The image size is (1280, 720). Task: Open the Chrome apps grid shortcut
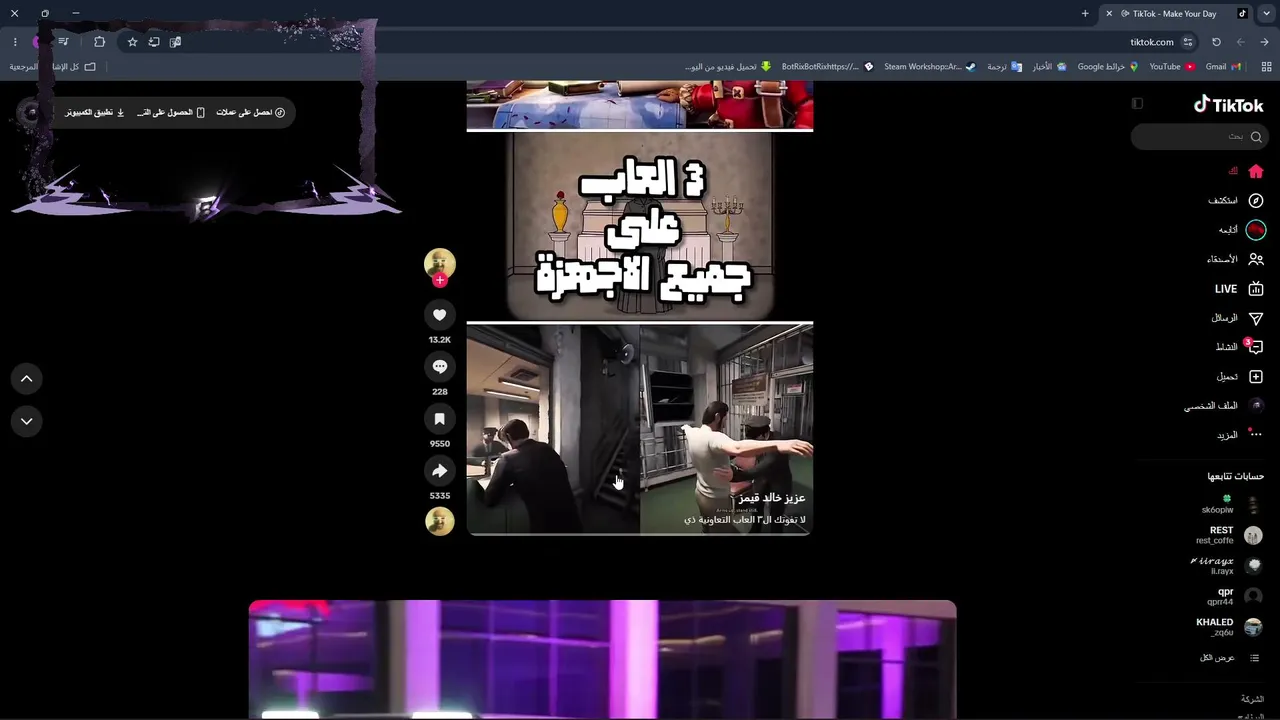1266,67
